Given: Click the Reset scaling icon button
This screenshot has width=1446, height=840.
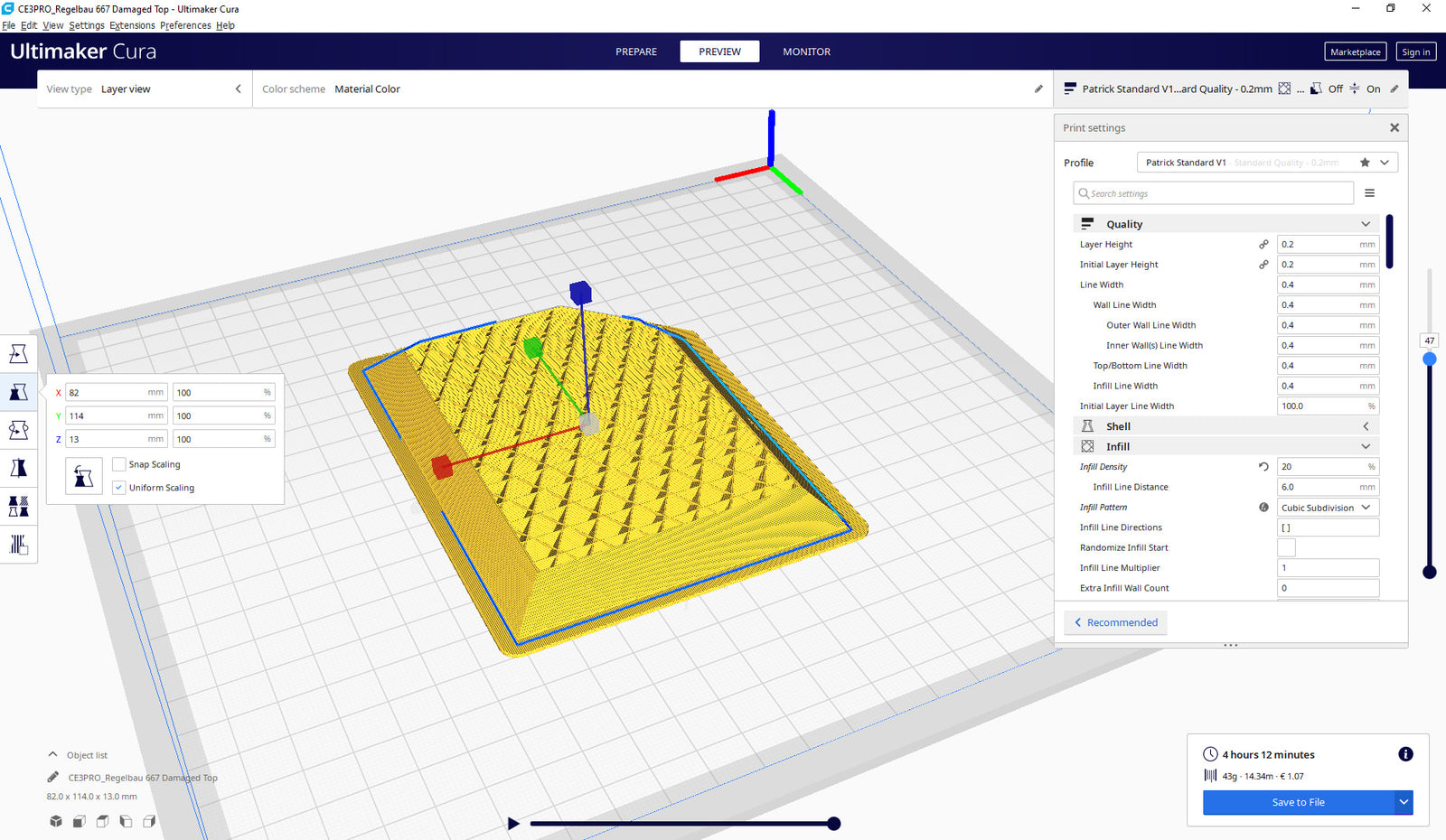Looking at the screenshot, I should tap(83, 476).
